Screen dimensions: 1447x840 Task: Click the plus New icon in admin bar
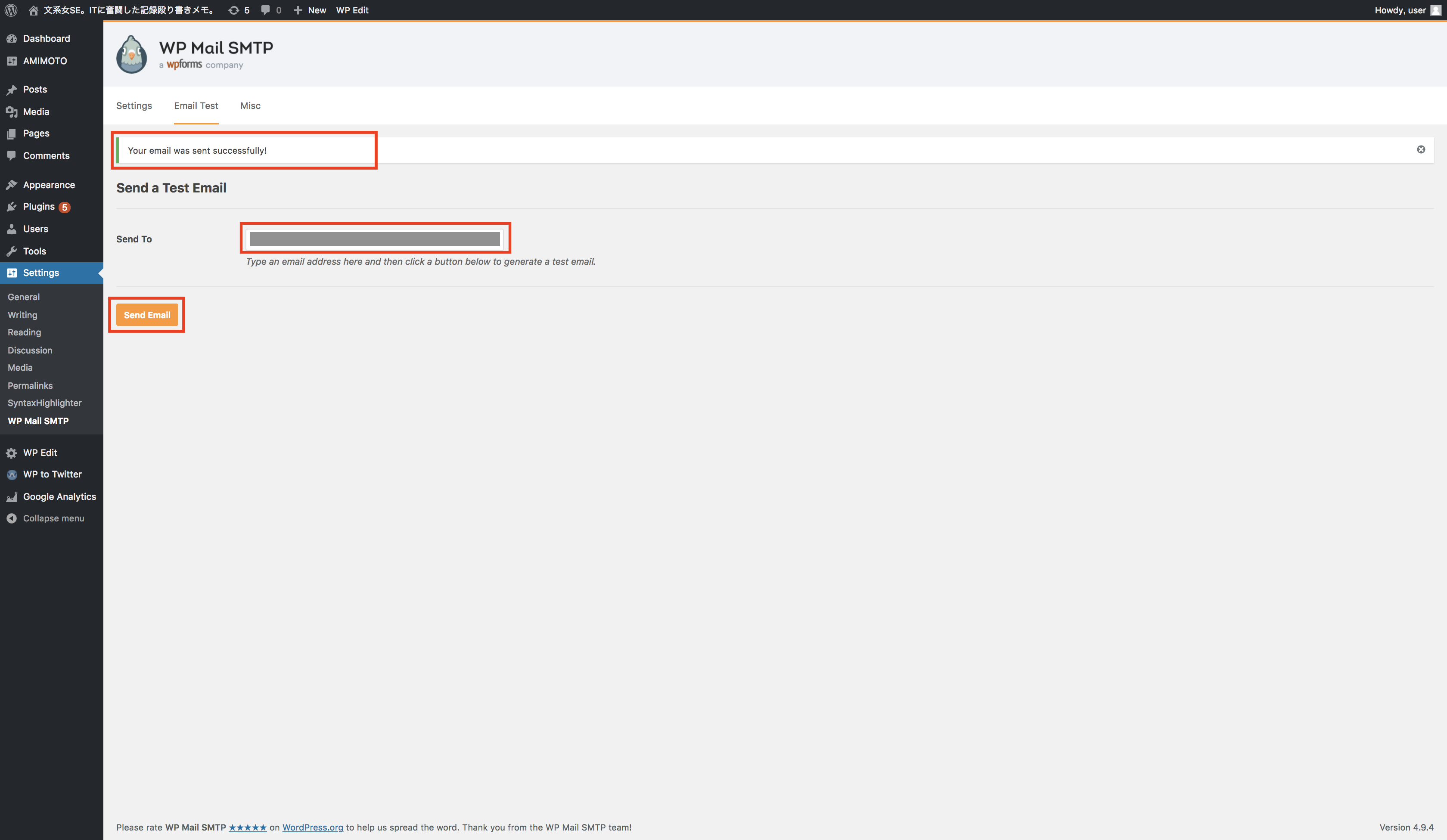tap(298, 10)
